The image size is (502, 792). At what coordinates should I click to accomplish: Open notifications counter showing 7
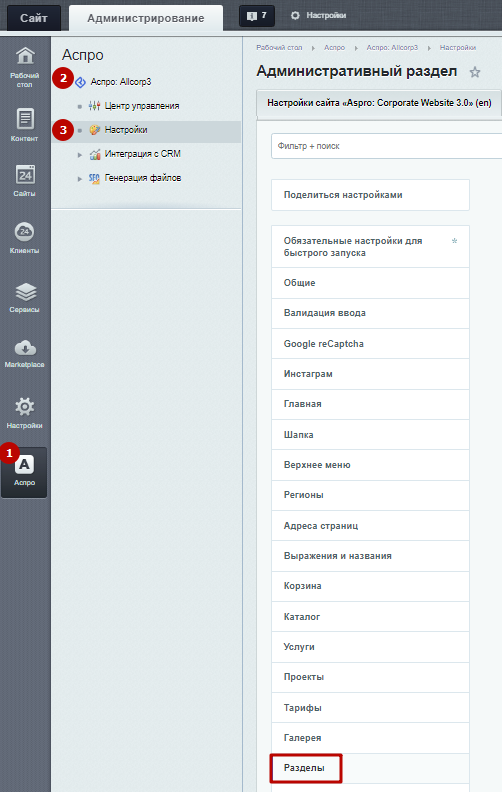(x=257, y=16)
